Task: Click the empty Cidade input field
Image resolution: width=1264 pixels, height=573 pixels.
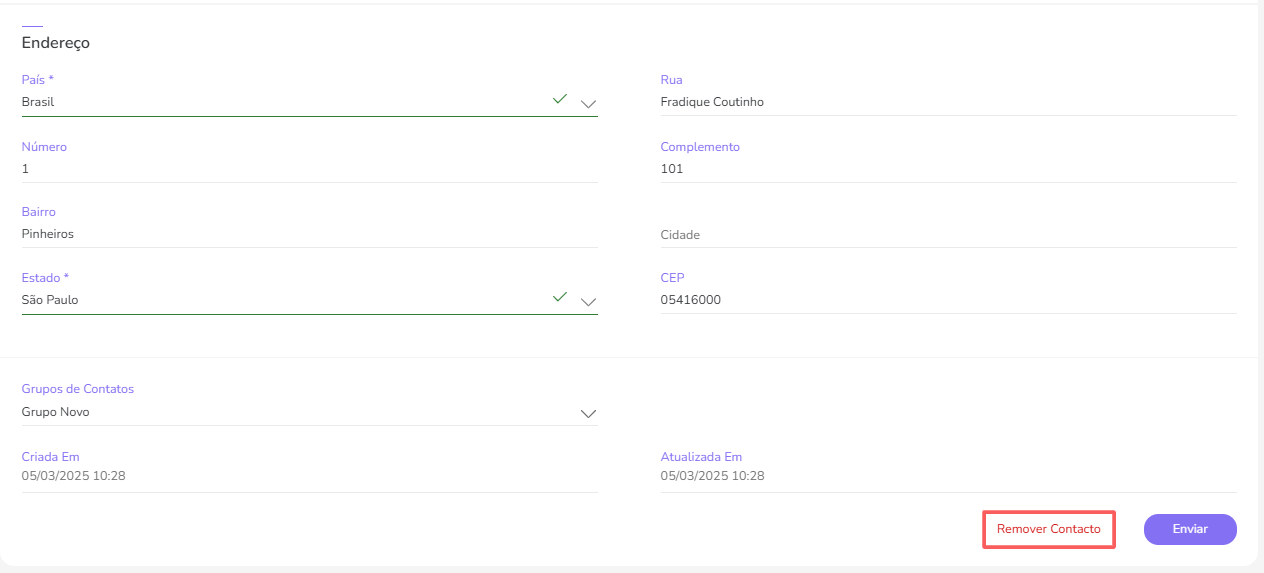Action: [x=947, y=235]
